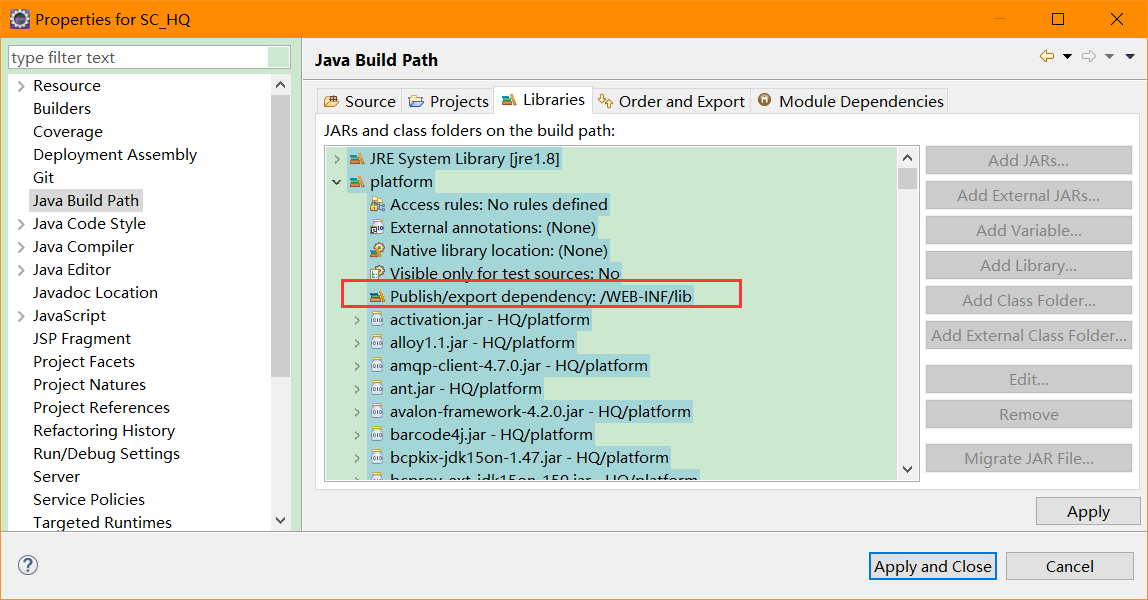Screen dimensions: 1148x600
Task: Click the Native library location icon
Action: 376,250
